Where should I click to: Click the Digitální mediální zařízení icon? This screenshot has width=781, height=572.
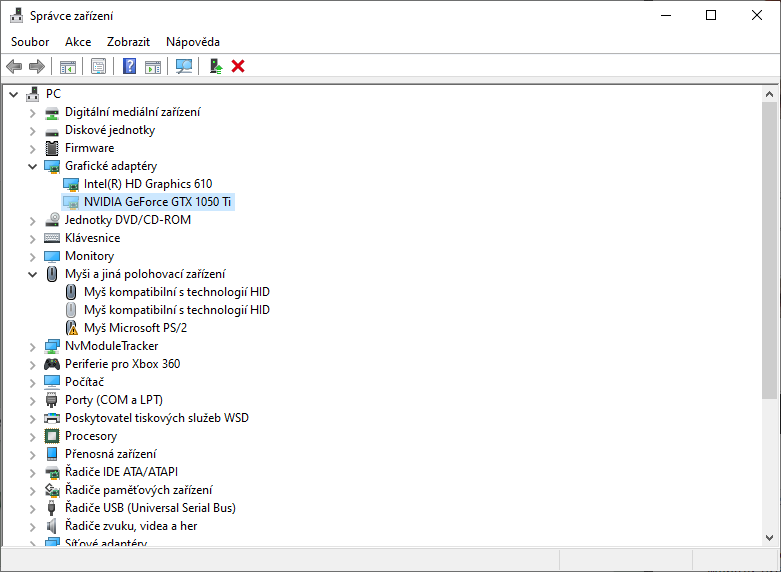(x=52, y=113)
